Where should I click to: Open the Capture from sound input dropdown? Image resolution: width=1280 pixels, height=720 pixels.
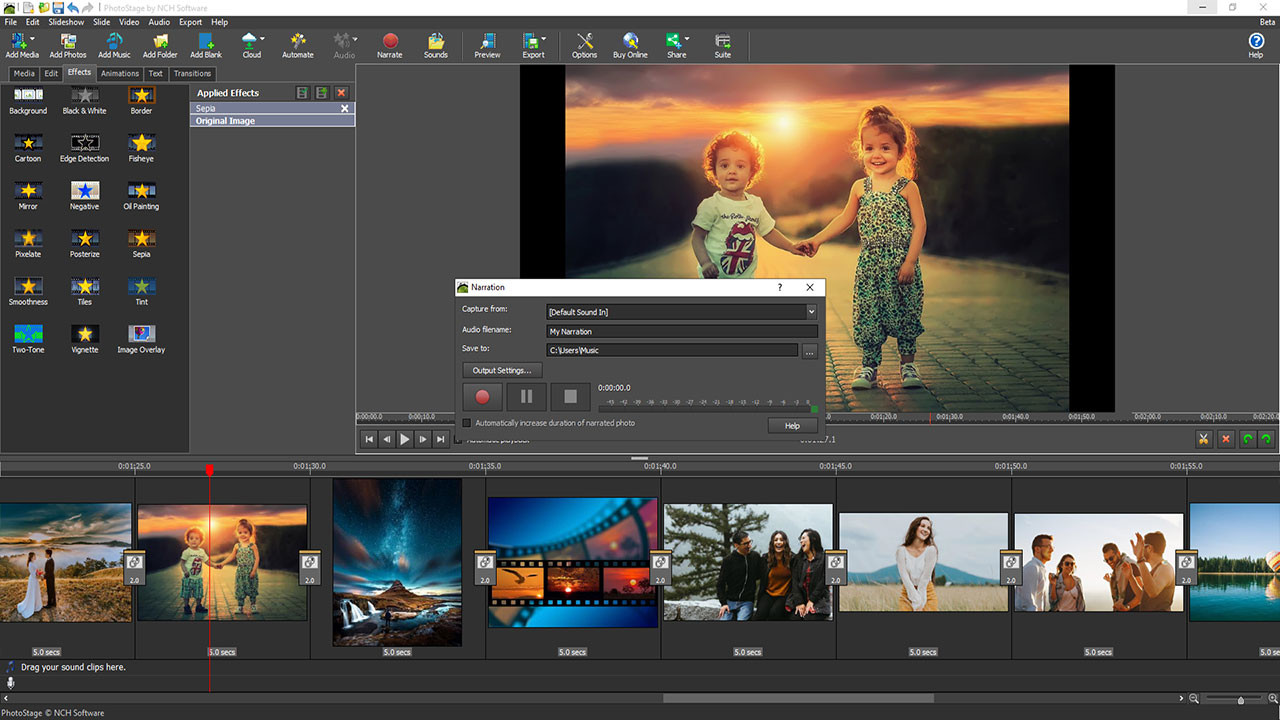811,311
